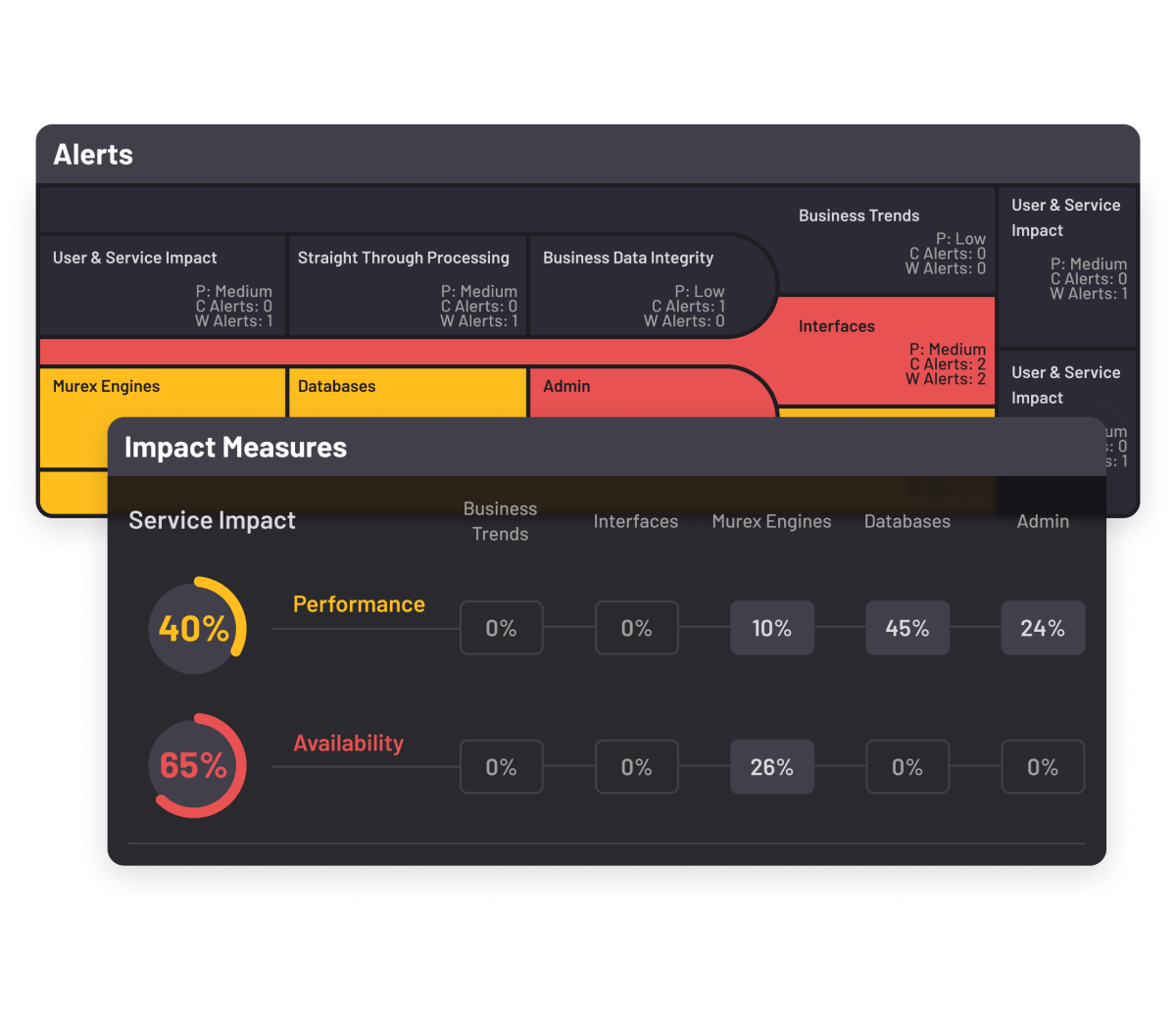Click the Performance row label
The height and width of the screenshot is (1011, 1176).
coord(359,604)
